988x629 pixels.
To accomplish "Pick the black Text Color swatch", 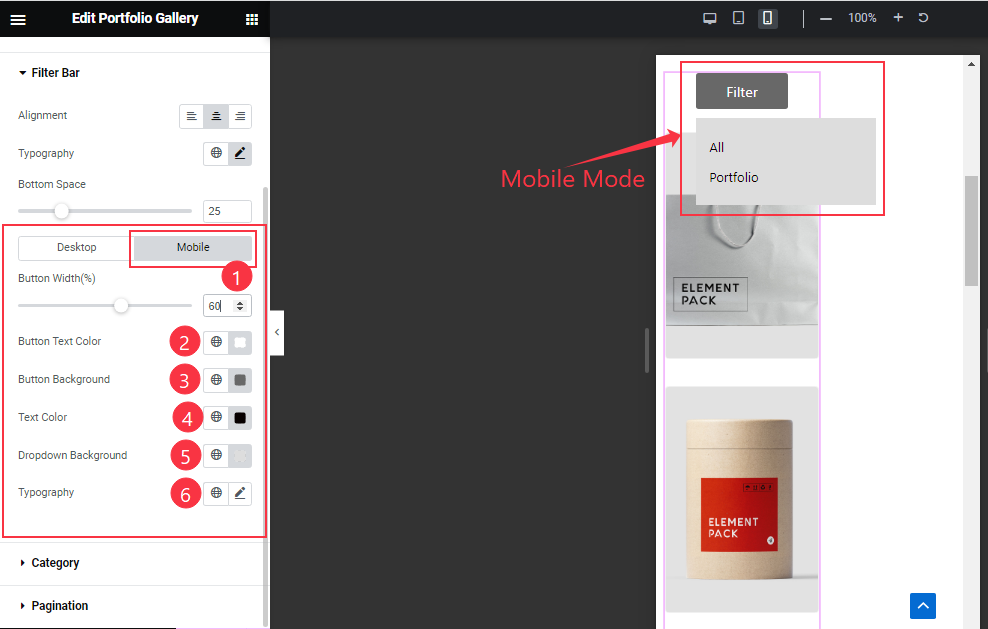I will tap(240, 418).
